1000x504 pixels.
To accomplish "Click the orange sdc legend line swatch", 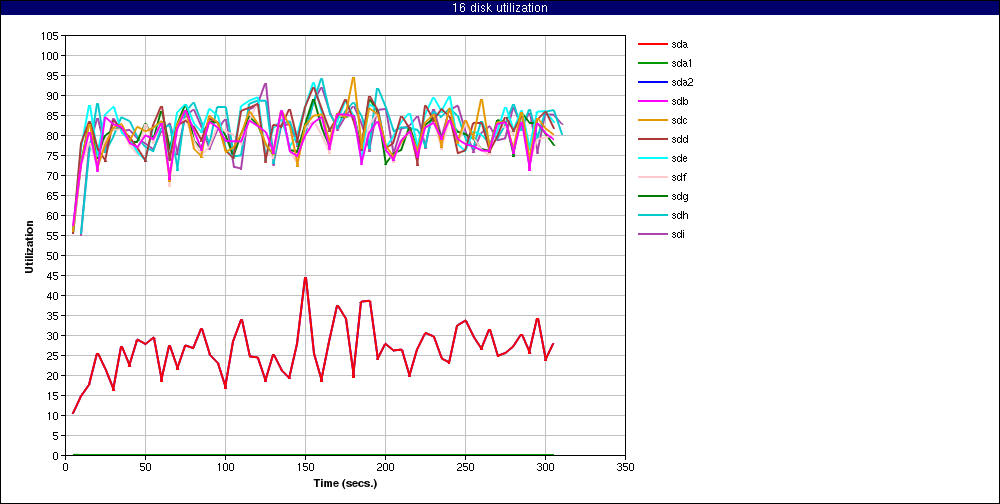I will 652,121.
